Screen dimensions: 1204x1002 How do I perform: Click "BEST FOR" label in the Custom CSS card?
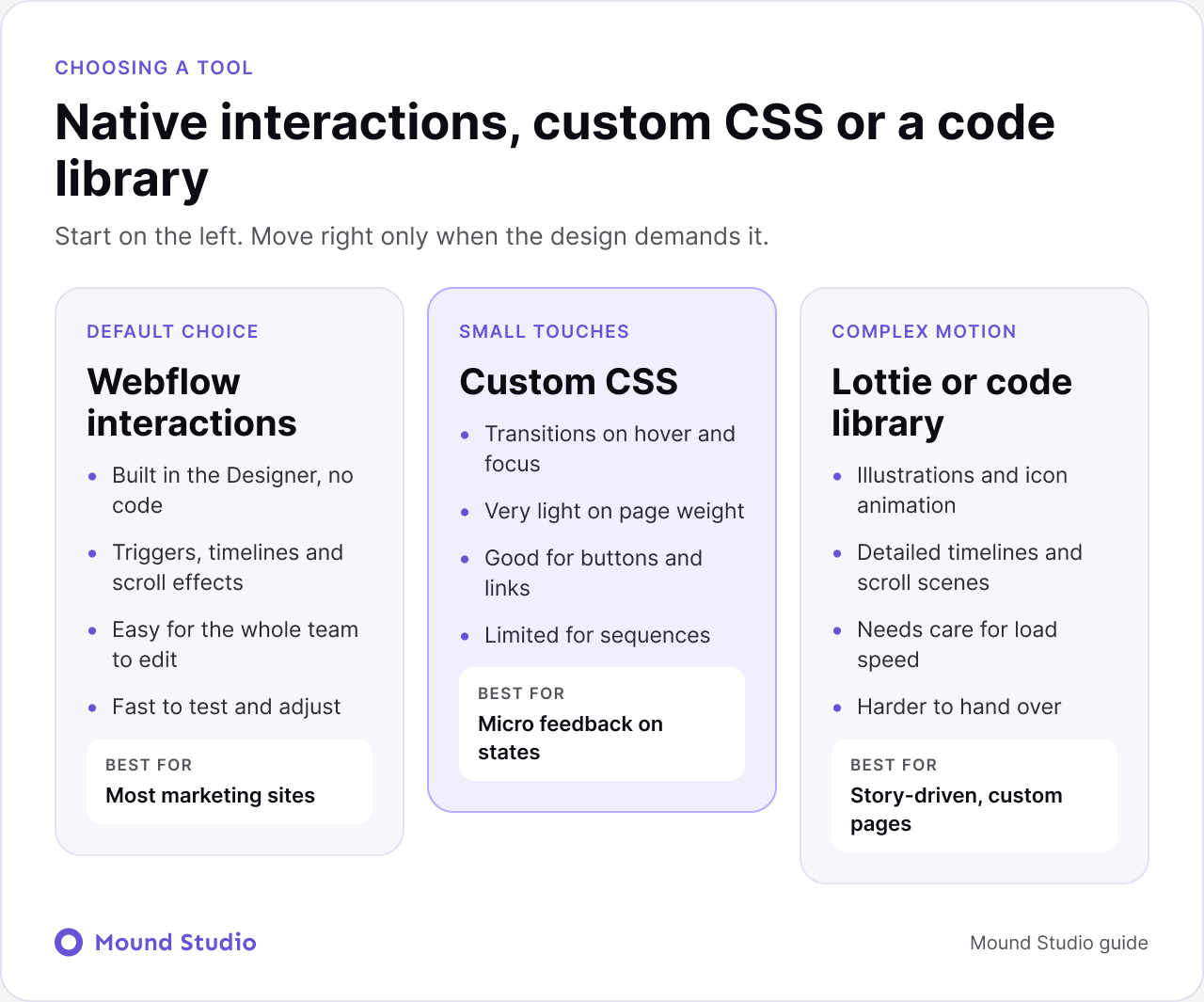[521, 693]
